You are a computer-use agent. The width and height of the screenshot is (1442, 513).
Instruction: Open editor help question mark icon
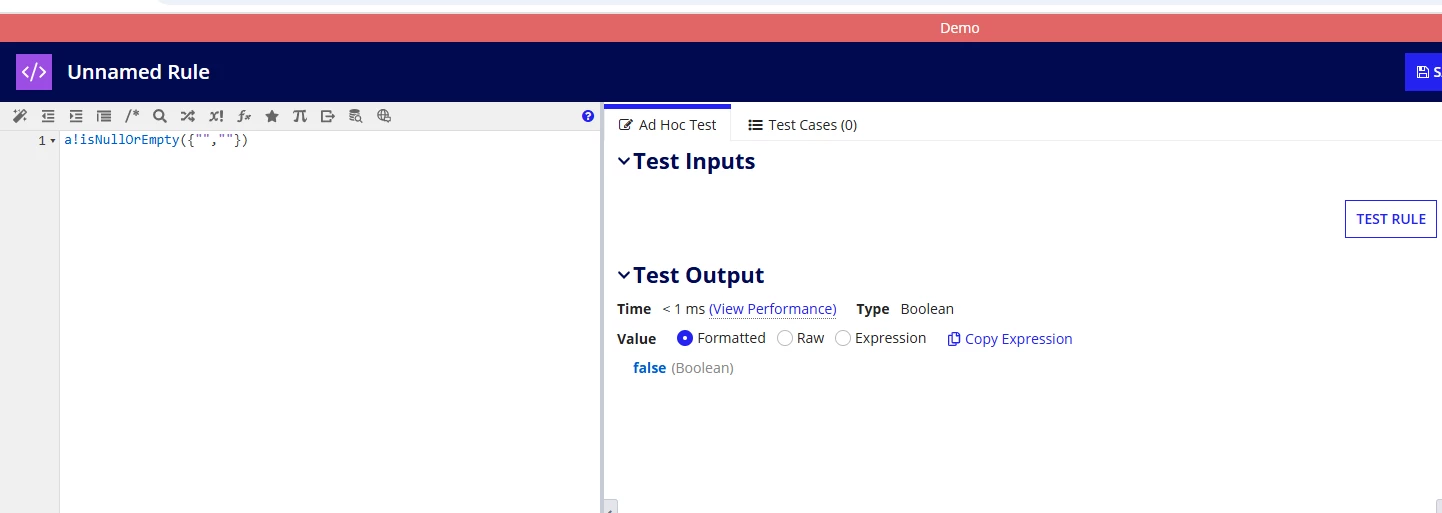[588, 116]
